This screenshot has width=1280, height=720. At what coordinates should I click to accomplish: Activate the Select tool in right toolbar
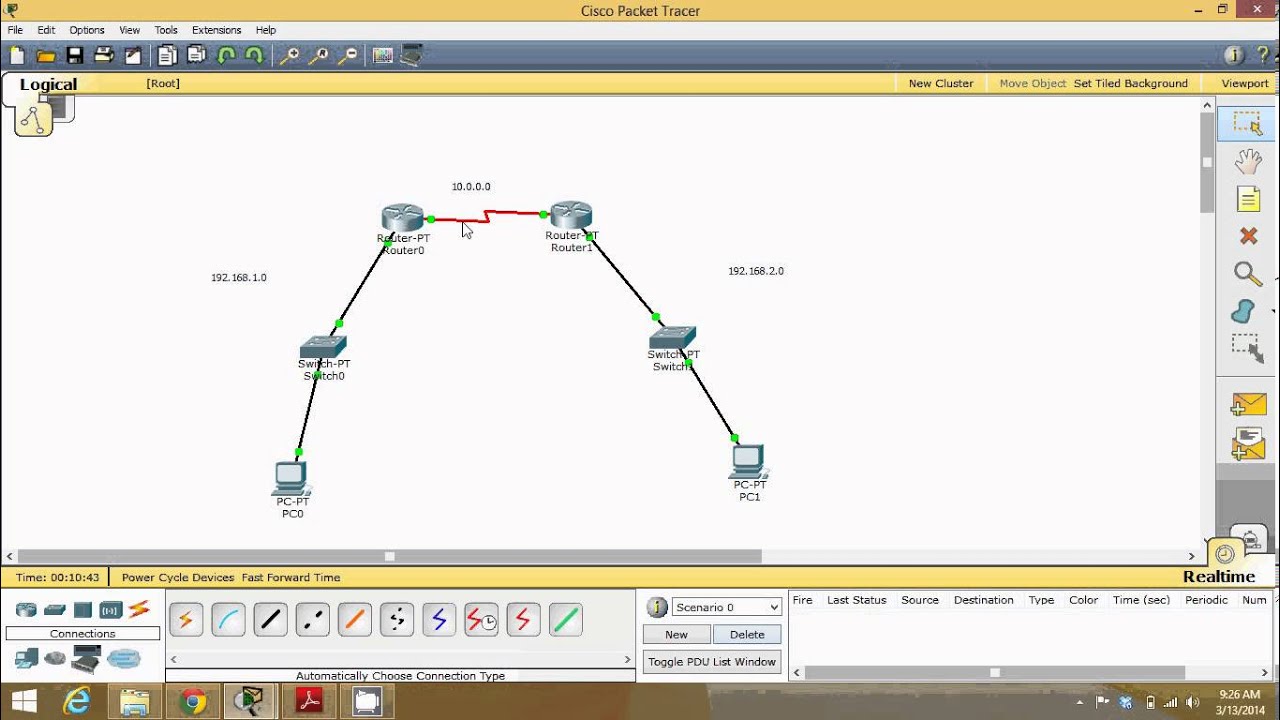tap(1247, 123)
